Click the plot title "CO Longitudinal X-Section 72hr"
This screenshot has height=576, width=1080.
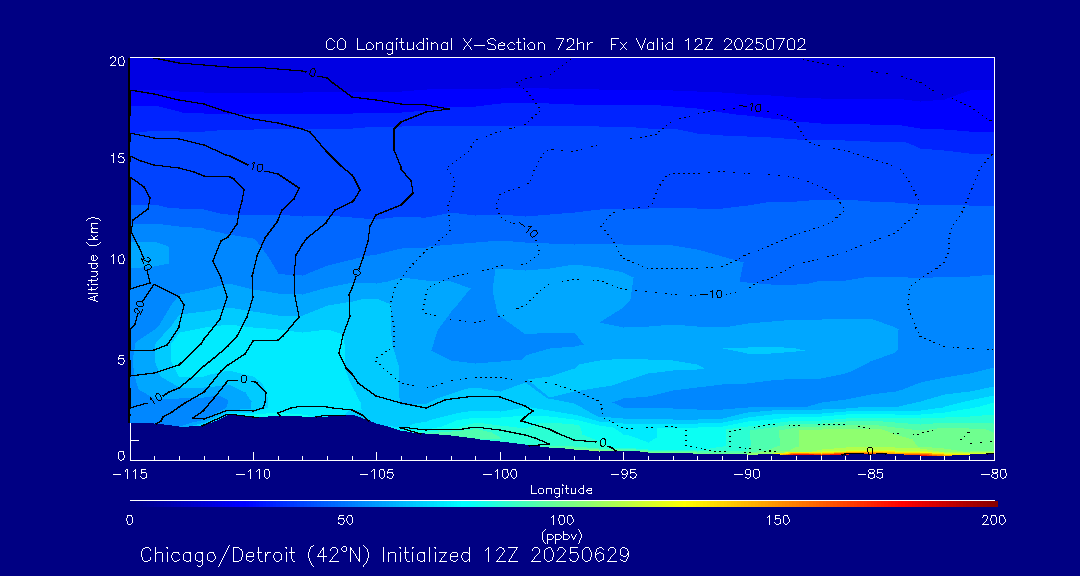tap(461, 45)
